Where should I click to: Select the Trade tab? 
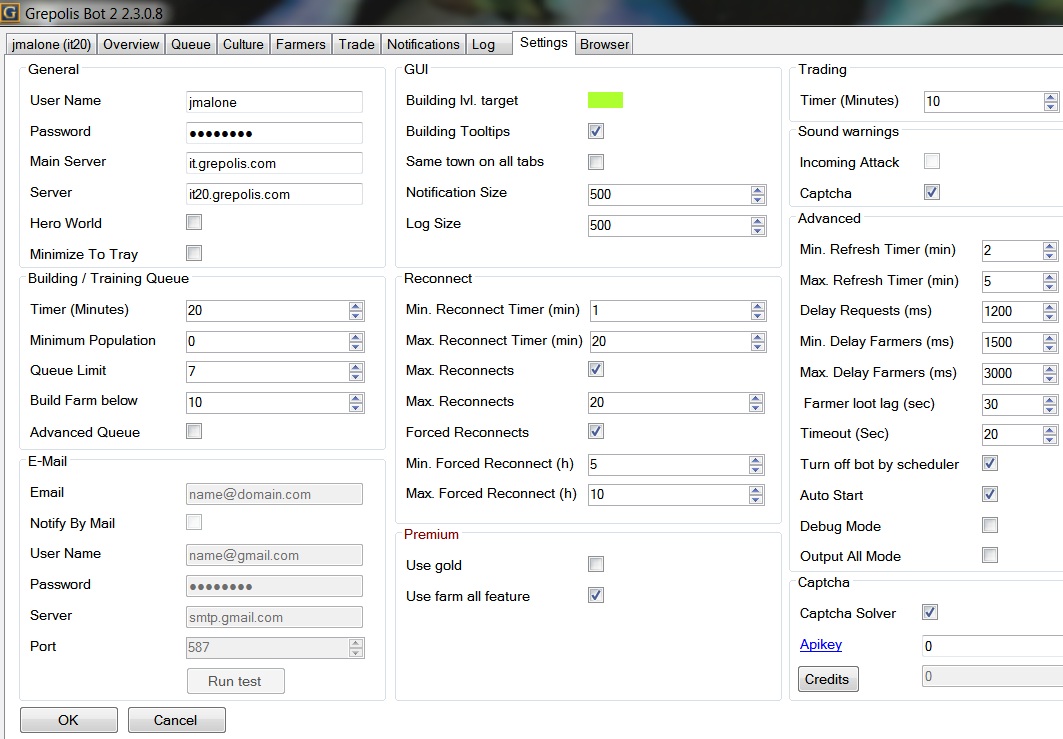pyautogui.click(x=357, y=44)
